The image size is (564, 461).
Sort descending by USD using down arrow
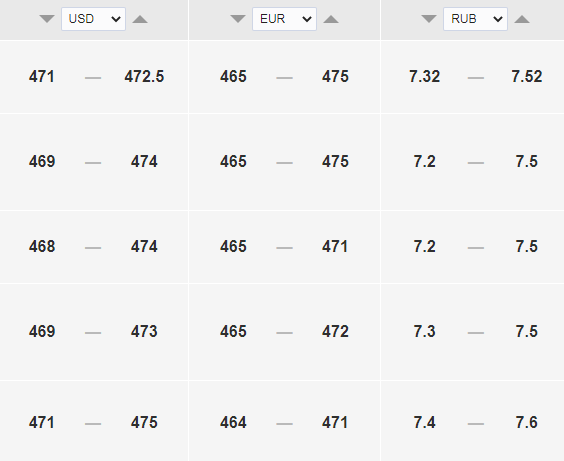click(x=47, y=19)
